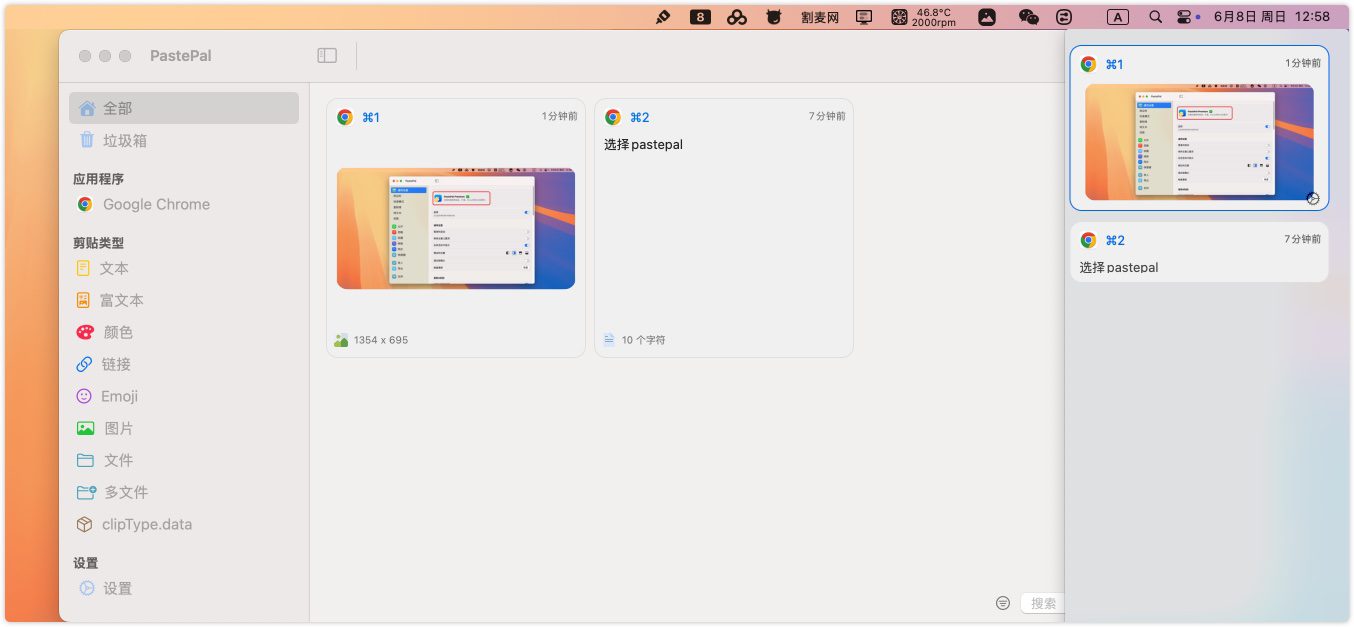The height and width of the screenshot is (627, 1354).
Task: Click Chrome icon on popup ⌘1 item
Action: point(1089,64)
